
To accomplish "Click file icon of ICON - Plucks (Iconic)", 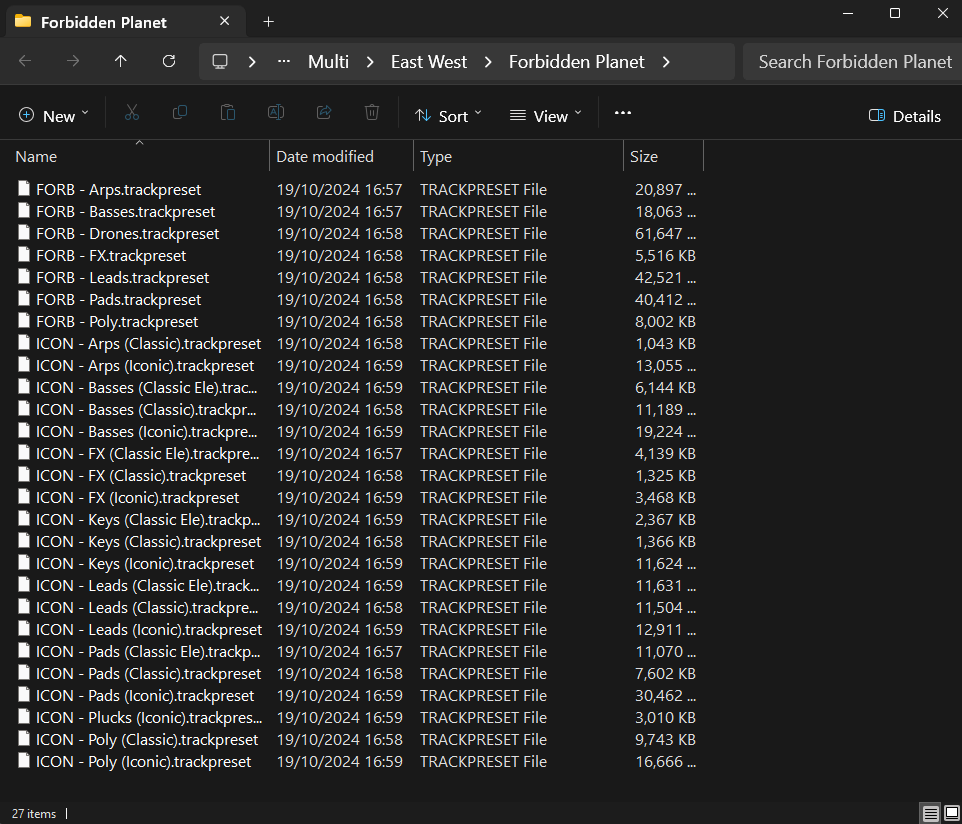I will (x=24, y=717).
